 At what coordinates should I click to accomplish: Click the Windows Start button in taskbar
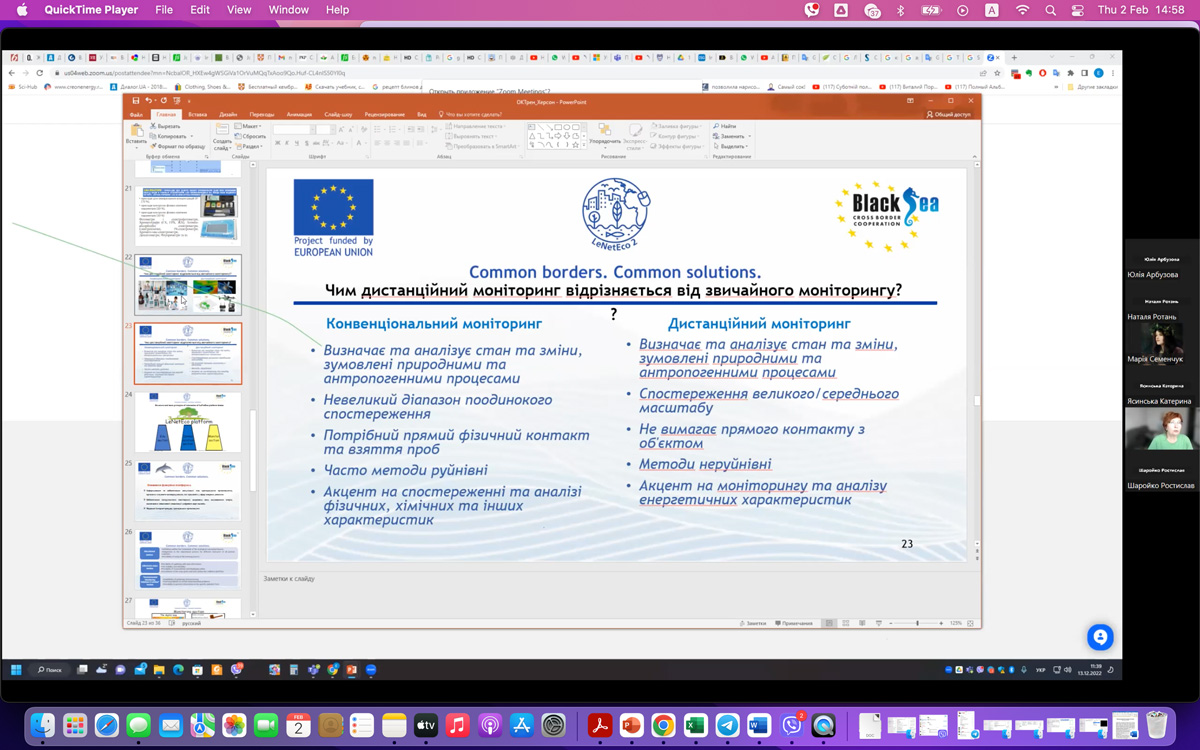point(16,670)
